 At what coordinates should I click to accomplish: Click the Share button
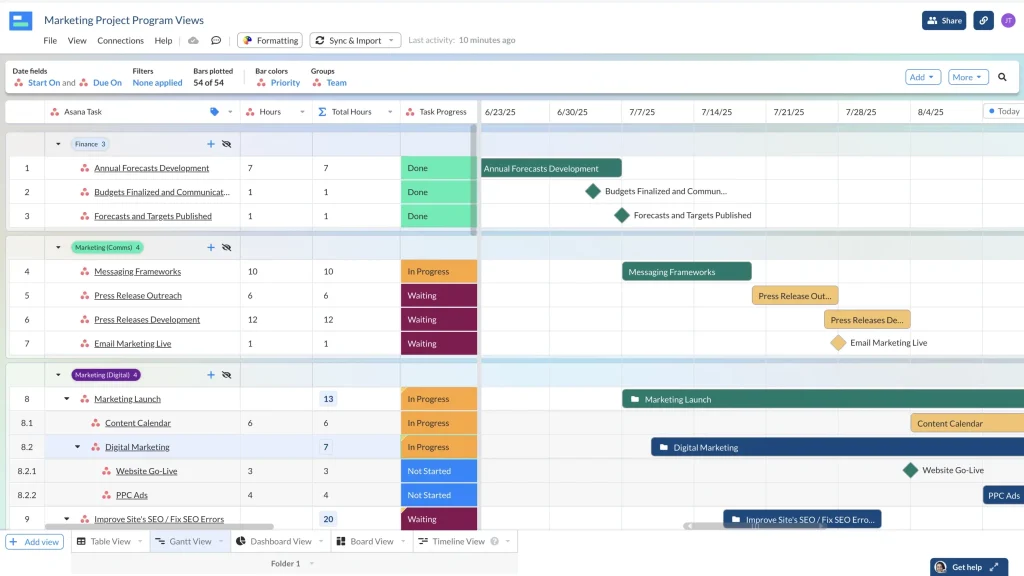click(x=943, y=19)
